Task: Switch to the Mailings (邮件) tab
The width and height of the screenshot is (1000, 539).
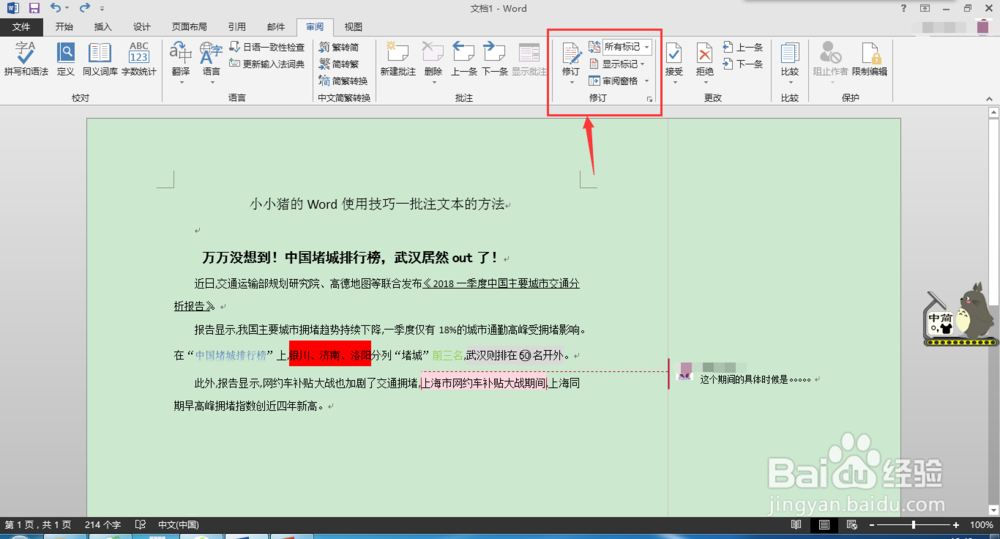Action: click(276, 27)
